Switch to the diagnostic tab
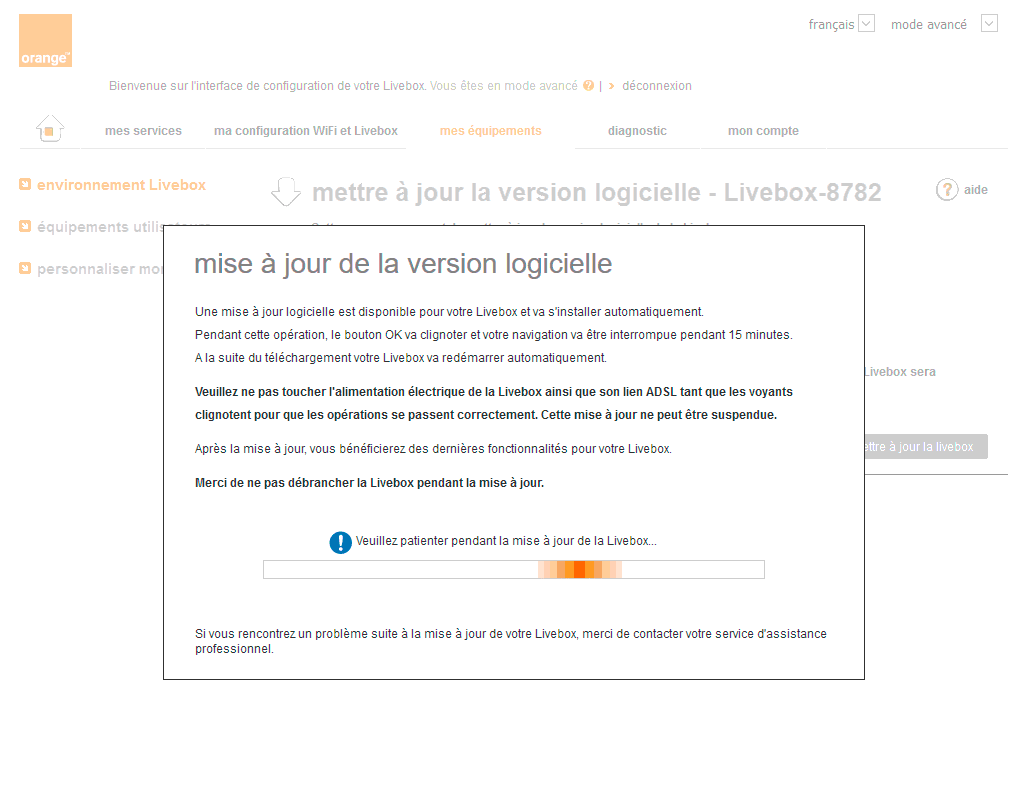The width and height of the screenshot is (1020, 789). pos(638,130)
